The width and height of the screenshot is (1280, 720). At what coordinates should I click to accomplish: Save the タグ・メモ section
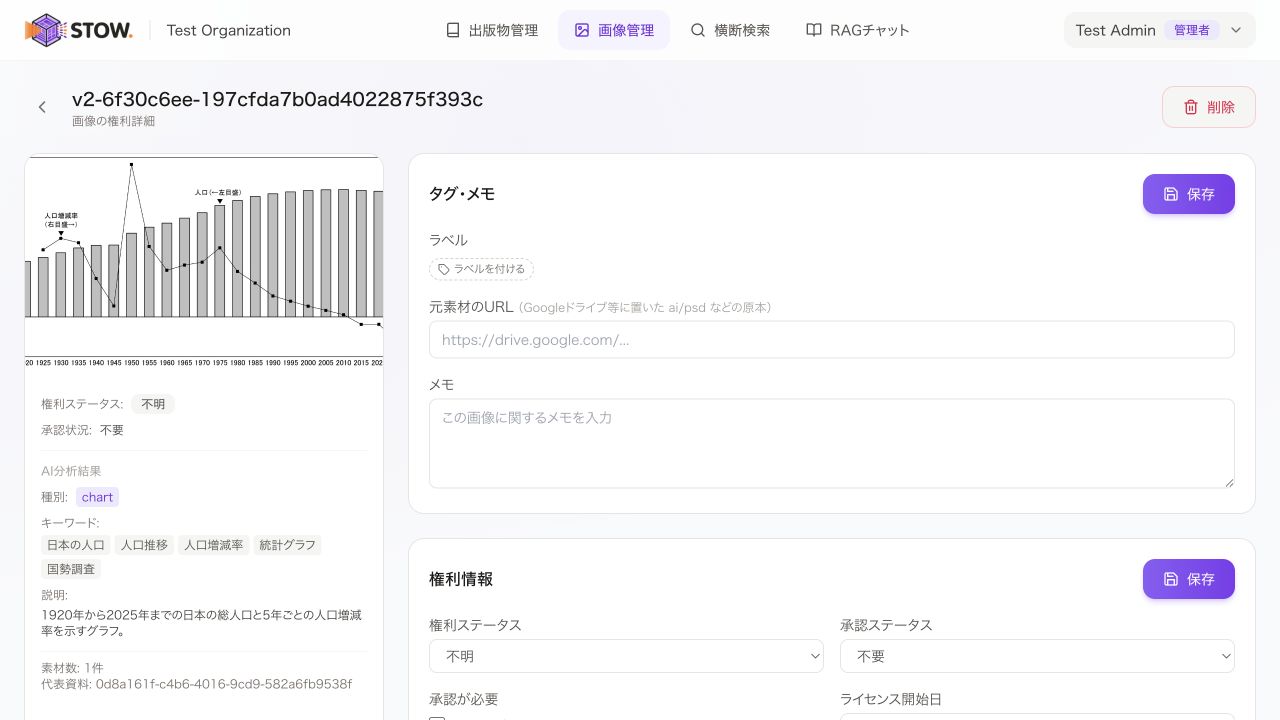pos(1188,194)
